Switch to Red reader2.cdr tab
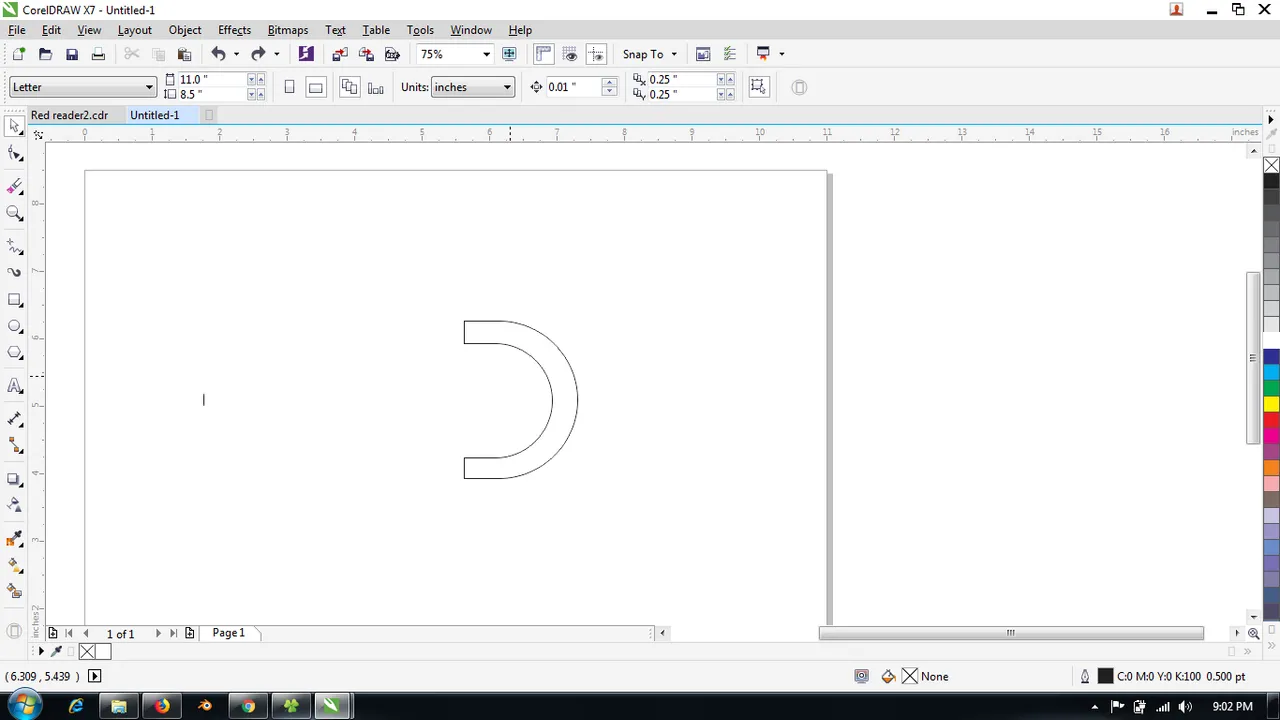This screenshot has width=1280, height=720. 69,115
